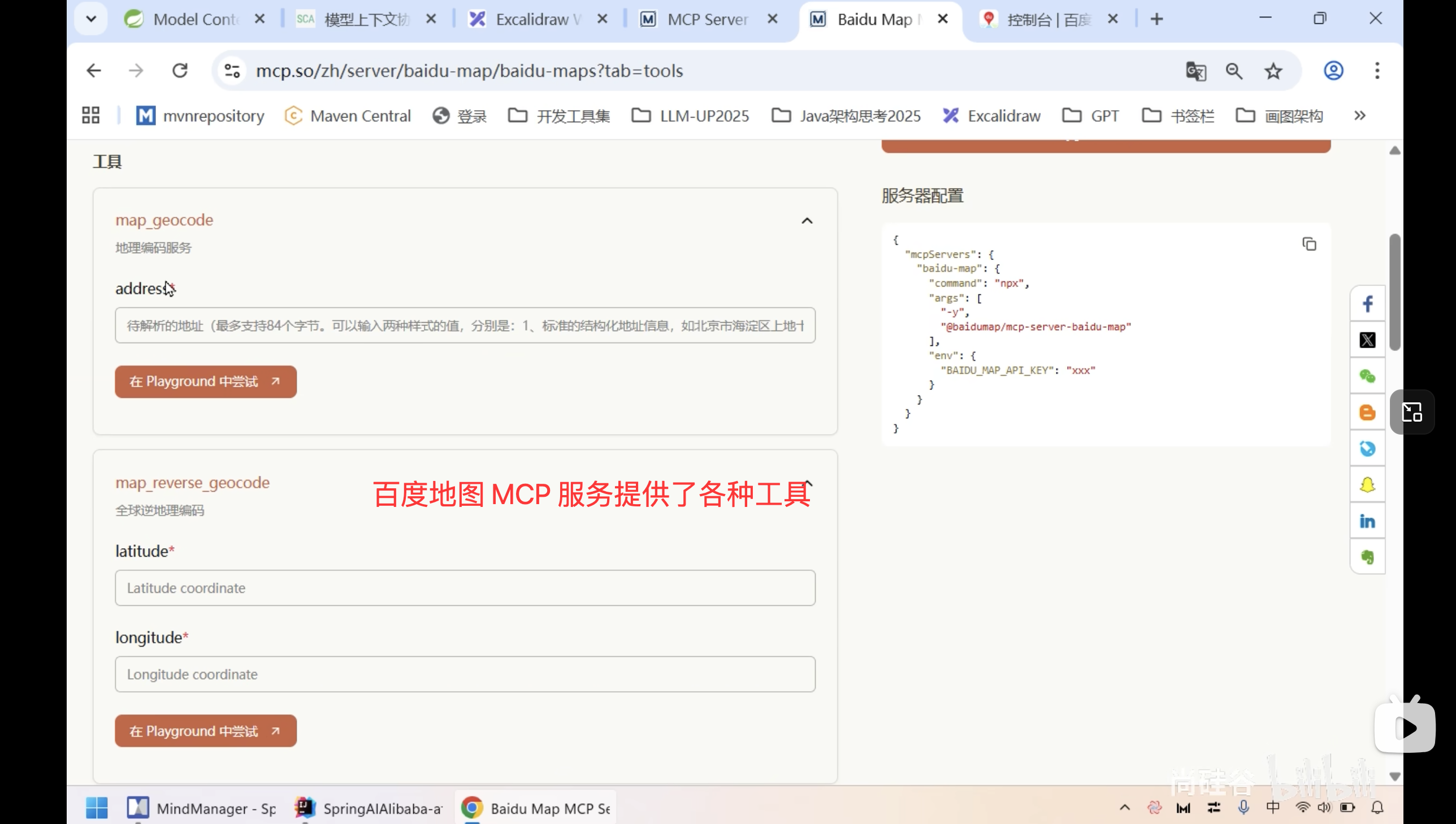Share the page via the X icon
Image resolution: width=1456 pixels, height=824 pixels.
pos(1368,340)
